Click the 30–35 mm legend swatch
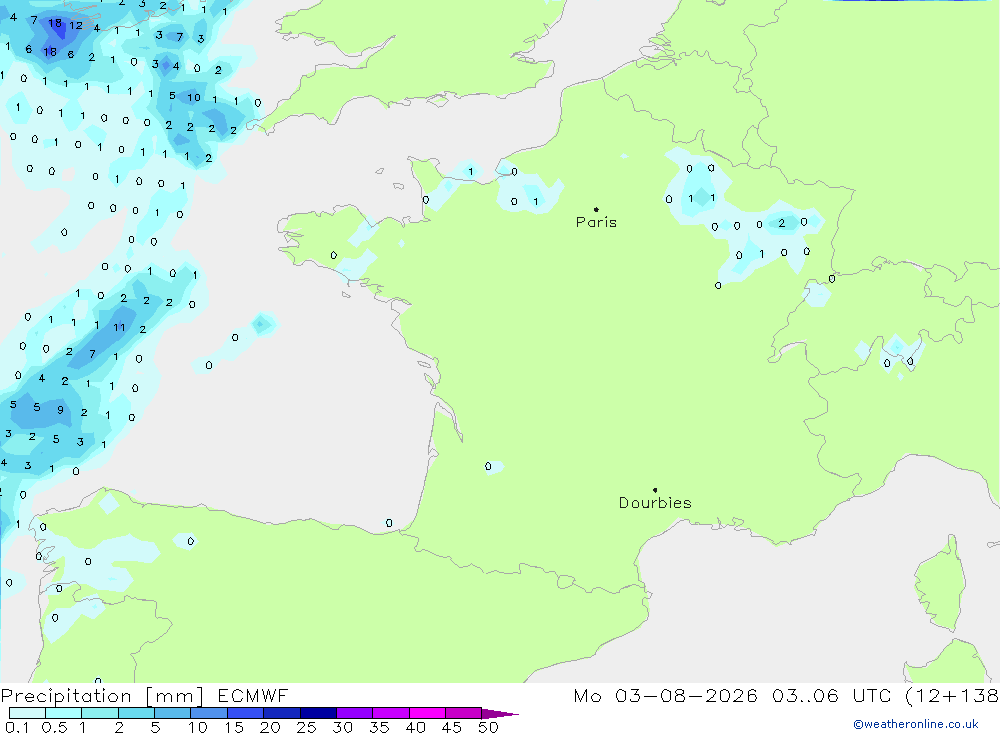 [355, 713]
